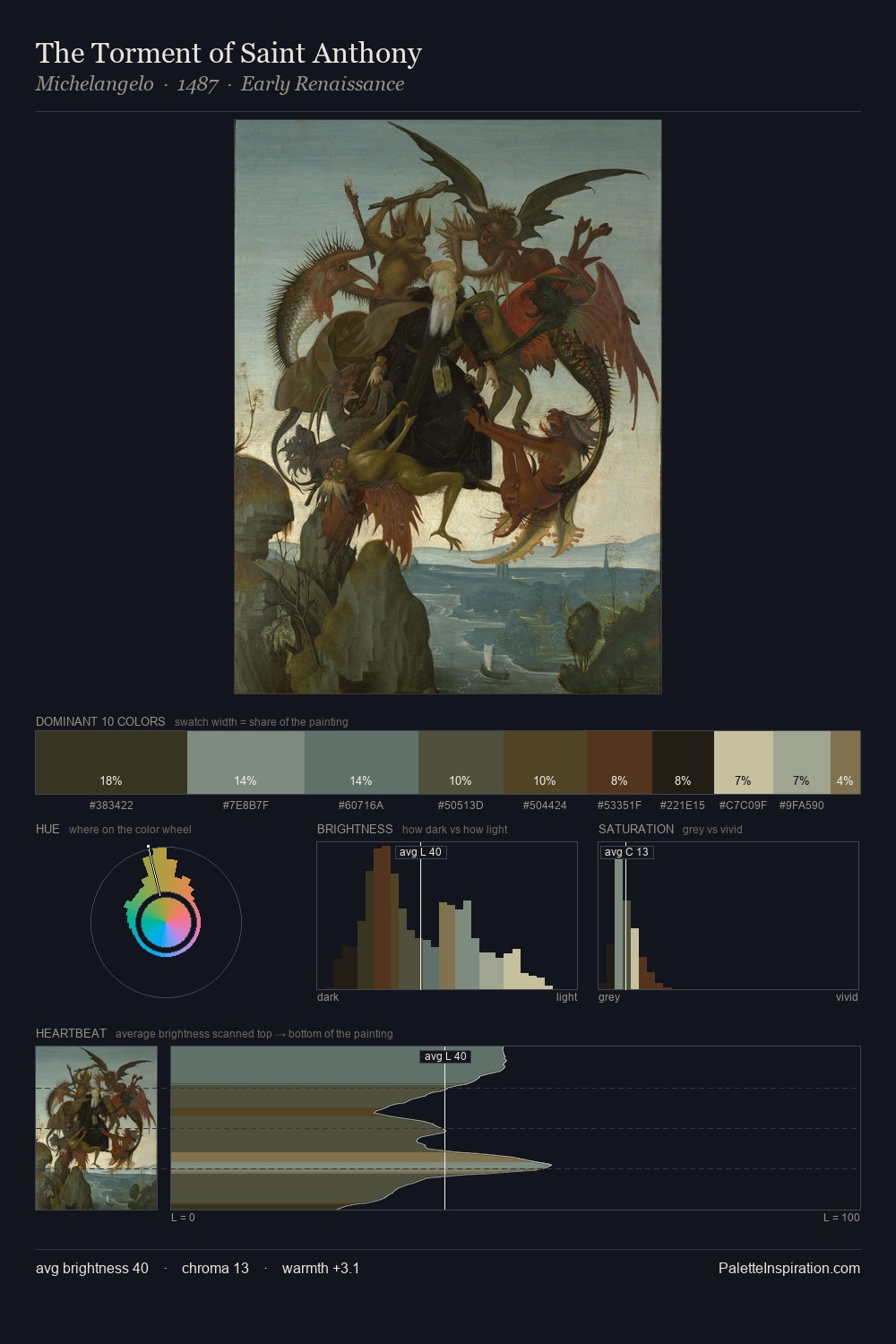Click the 18% dark olive color swatch
The image size is (896, 1344).
[x=111, y=762]
